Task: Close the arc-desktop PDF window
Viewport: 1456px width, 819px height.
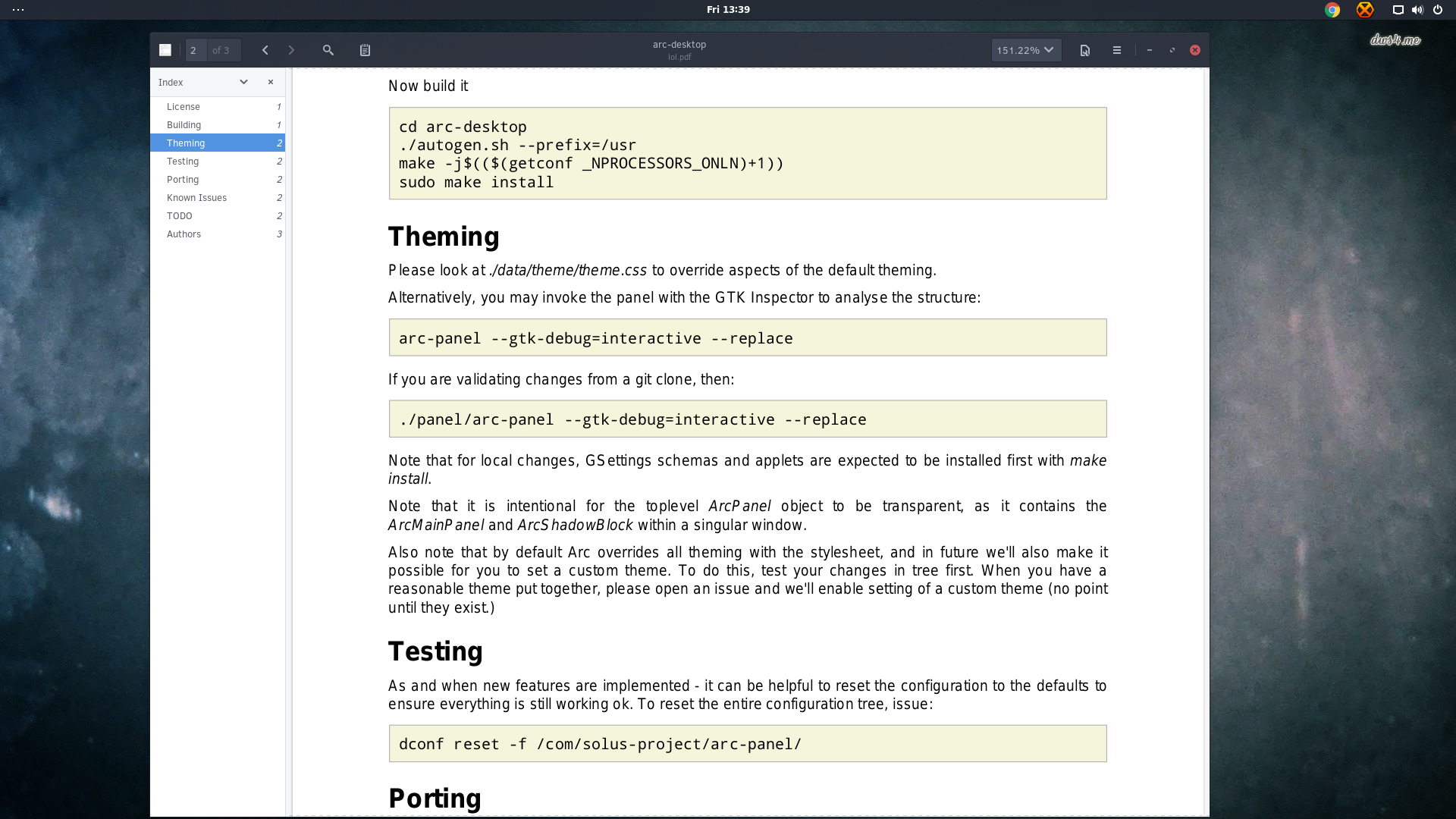Action: pyautogui.click(x=1195, y=50)
